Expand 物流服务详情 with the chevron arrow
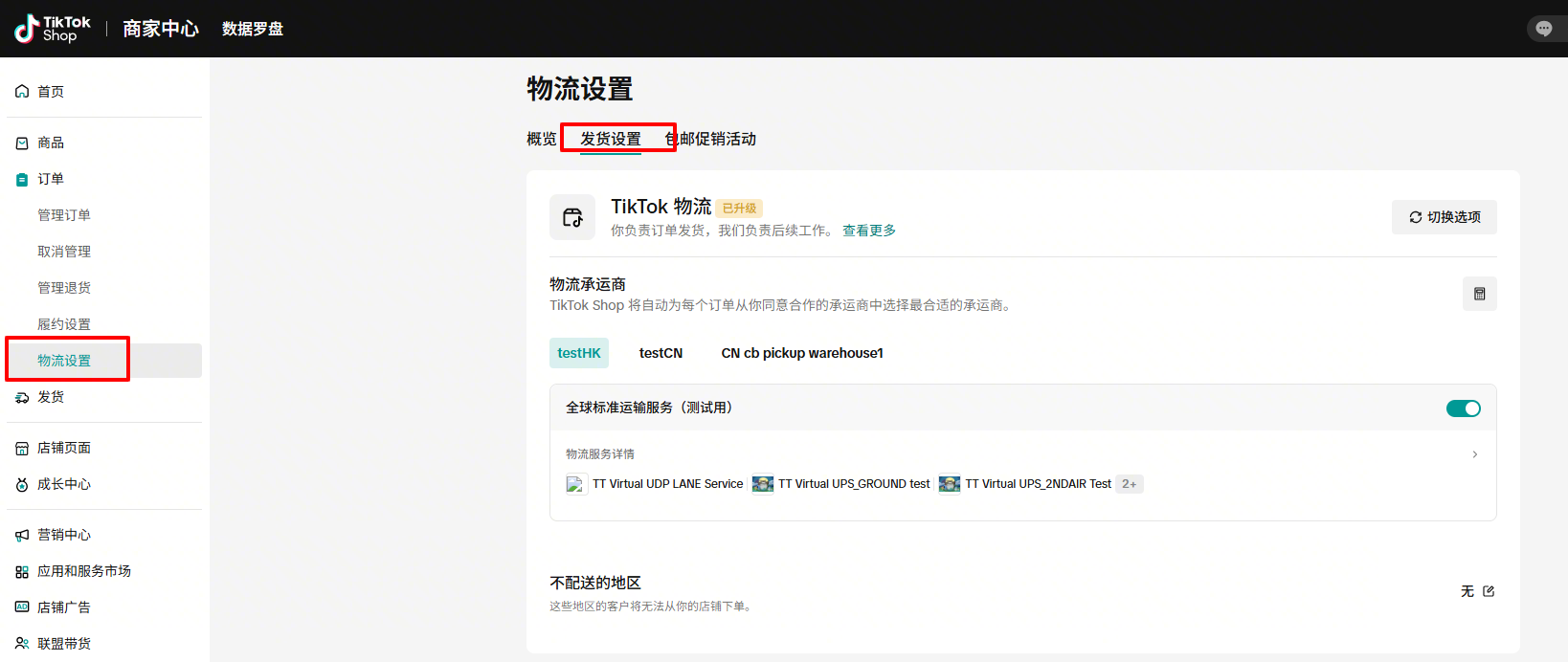This screenshot has width=1568, height=662. (1474, 454)
